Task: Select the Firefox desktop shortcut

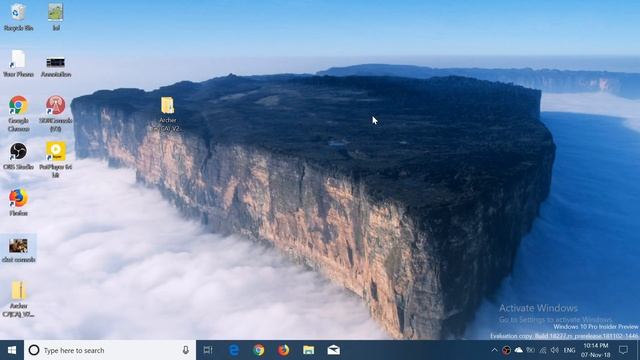Action: point(18,202)
